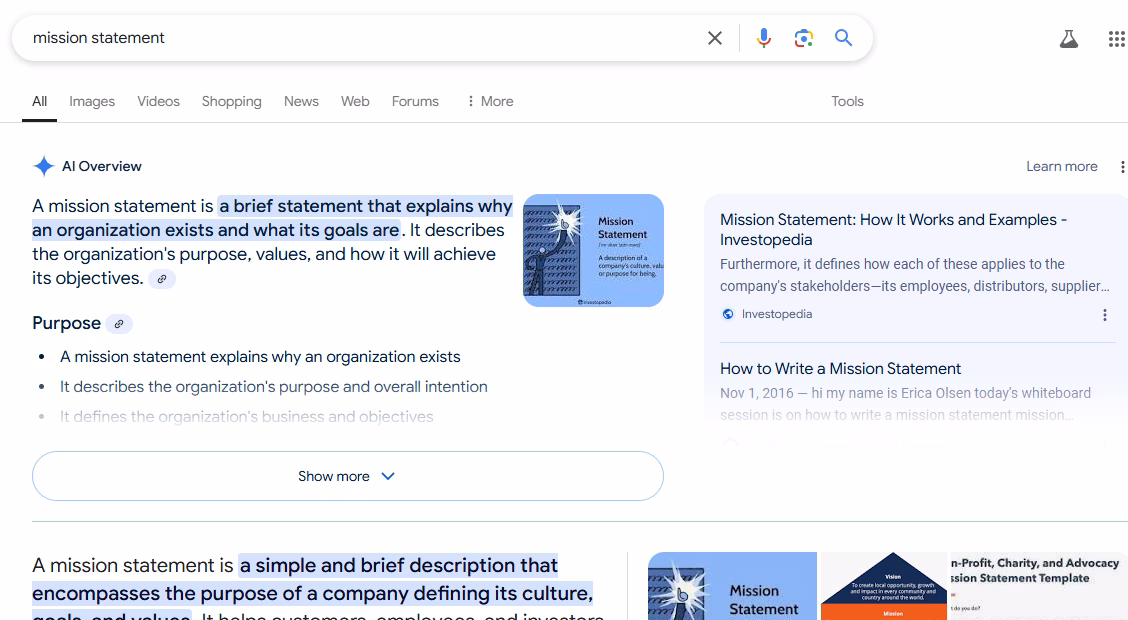Clear the search box with the X icon
The width and height of the screenshot is (1128, 620).
(714, 38)
